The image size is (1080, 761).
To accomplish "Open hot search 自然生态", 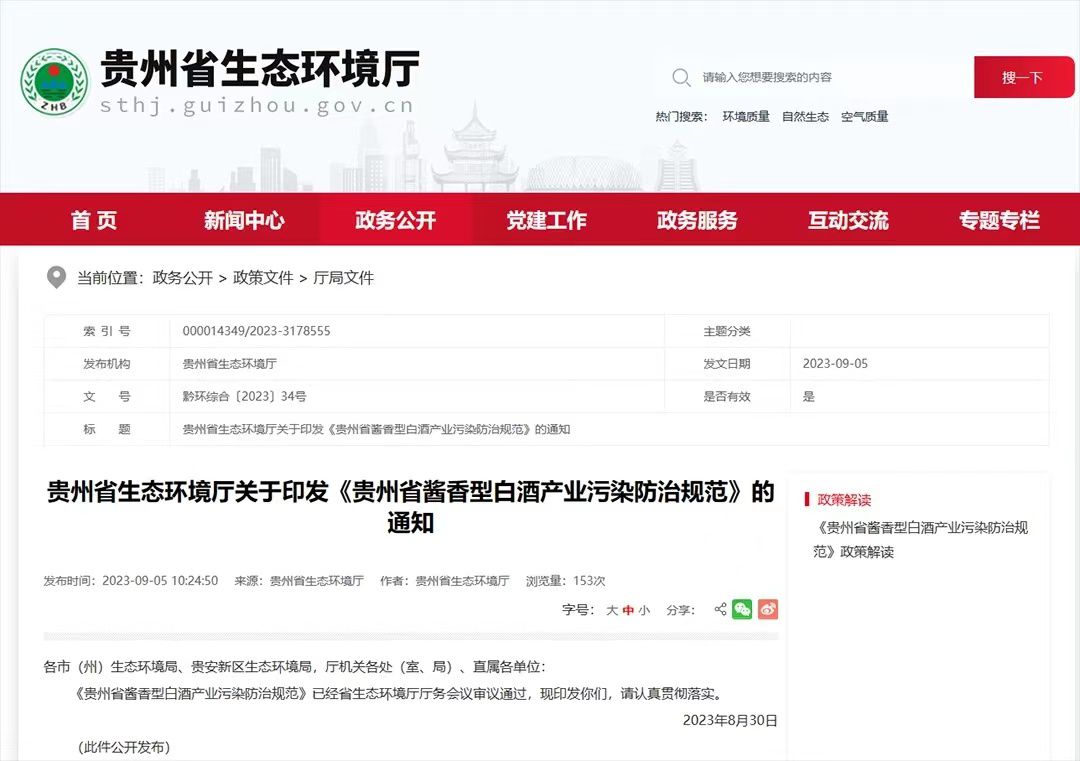I will point(805,116).
